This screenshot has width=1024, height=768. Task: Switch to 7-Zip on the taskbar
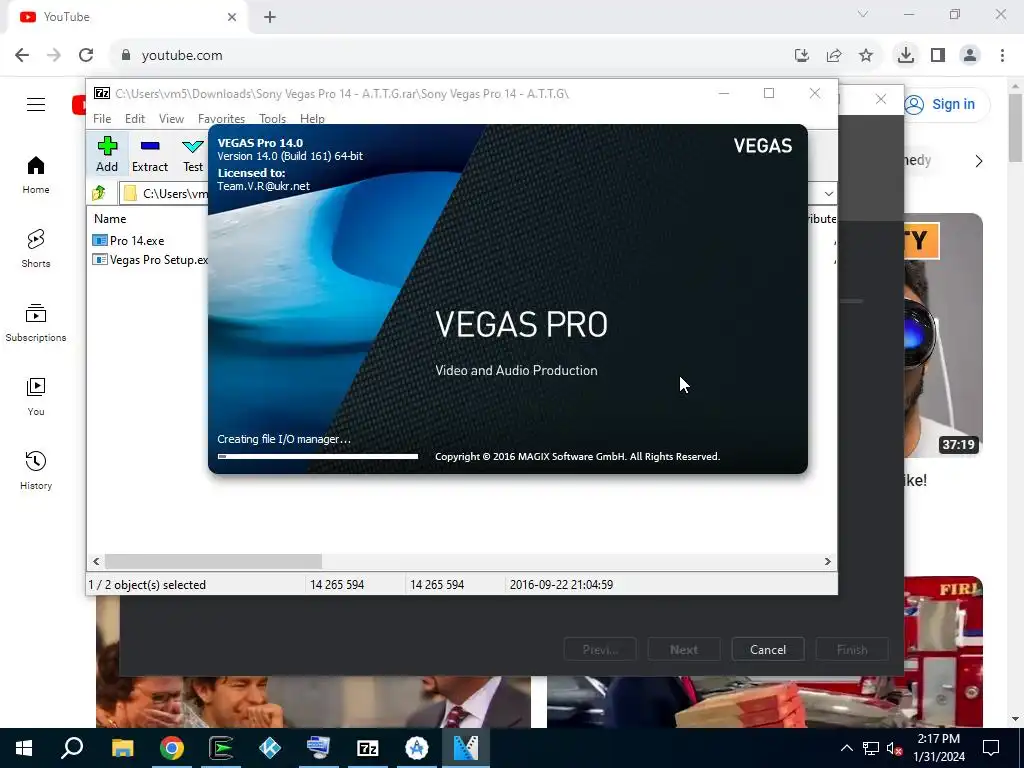368,748
